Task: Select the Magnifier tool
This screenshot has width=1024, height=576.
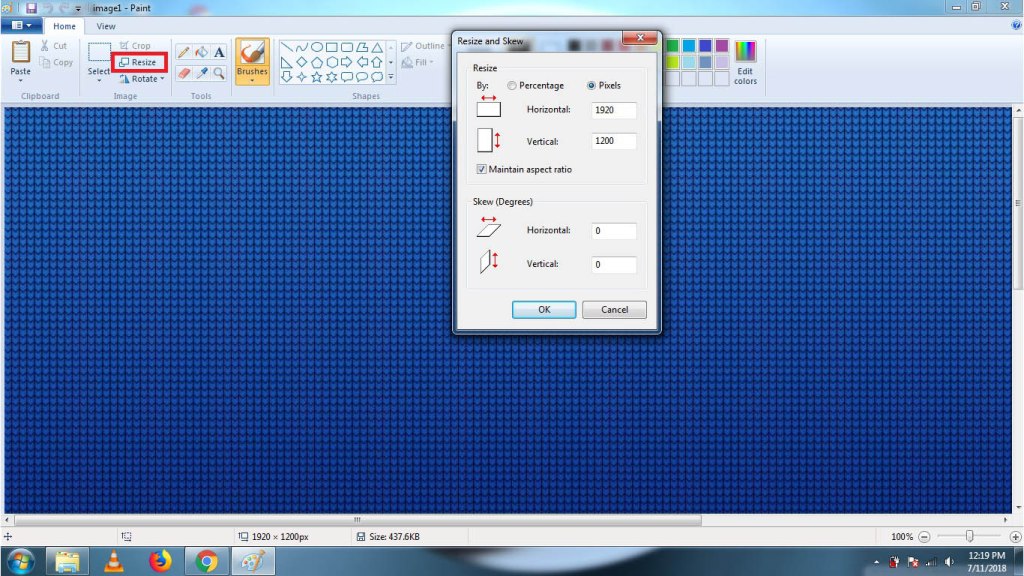Action: 219,73
